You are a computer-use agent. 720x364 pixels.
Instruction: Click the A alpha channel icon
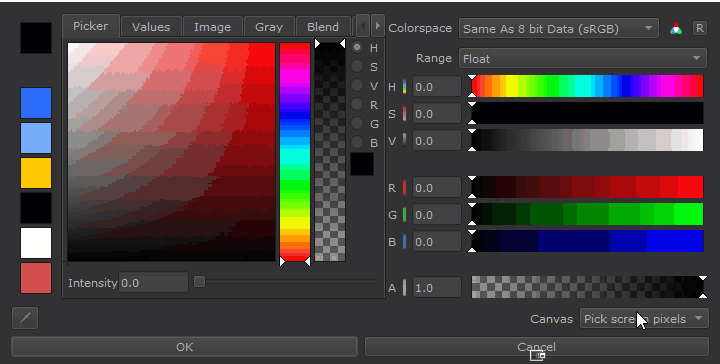(405, 288)
